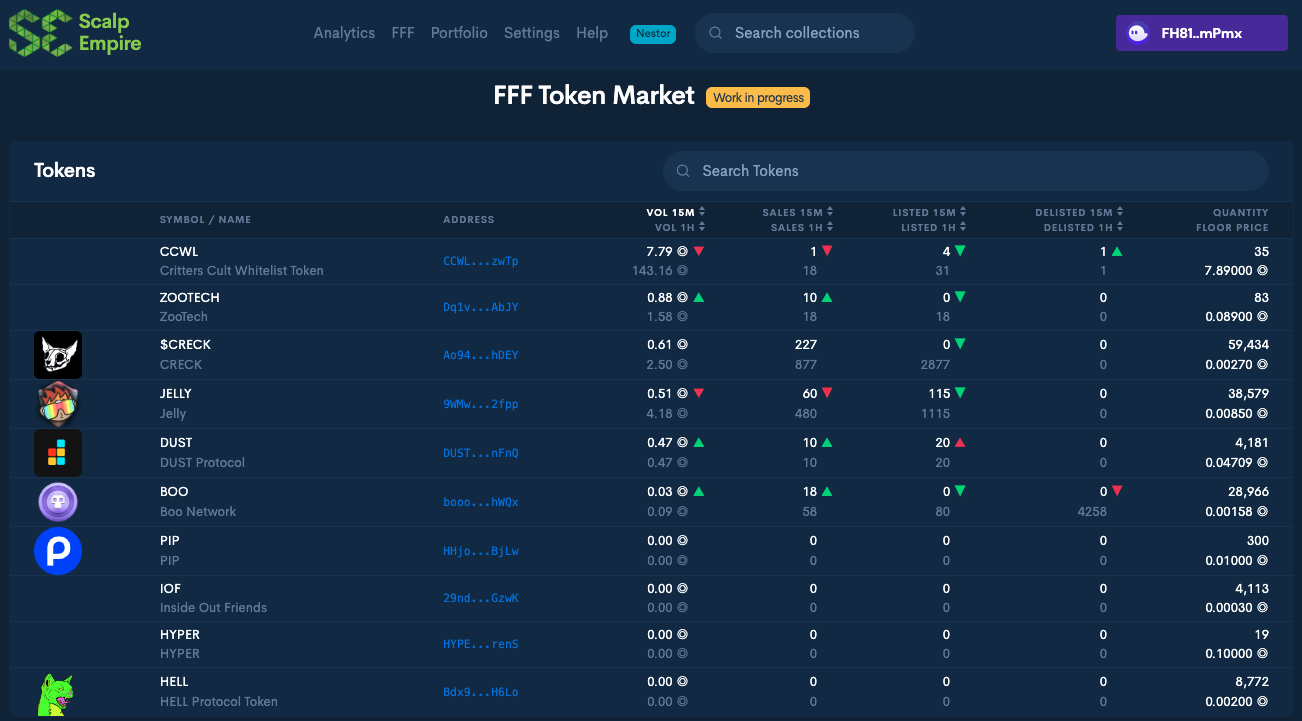
Task: Open the ZOOTECH address Dq1v...AbJY link
Action: click(x=481, y=307)
